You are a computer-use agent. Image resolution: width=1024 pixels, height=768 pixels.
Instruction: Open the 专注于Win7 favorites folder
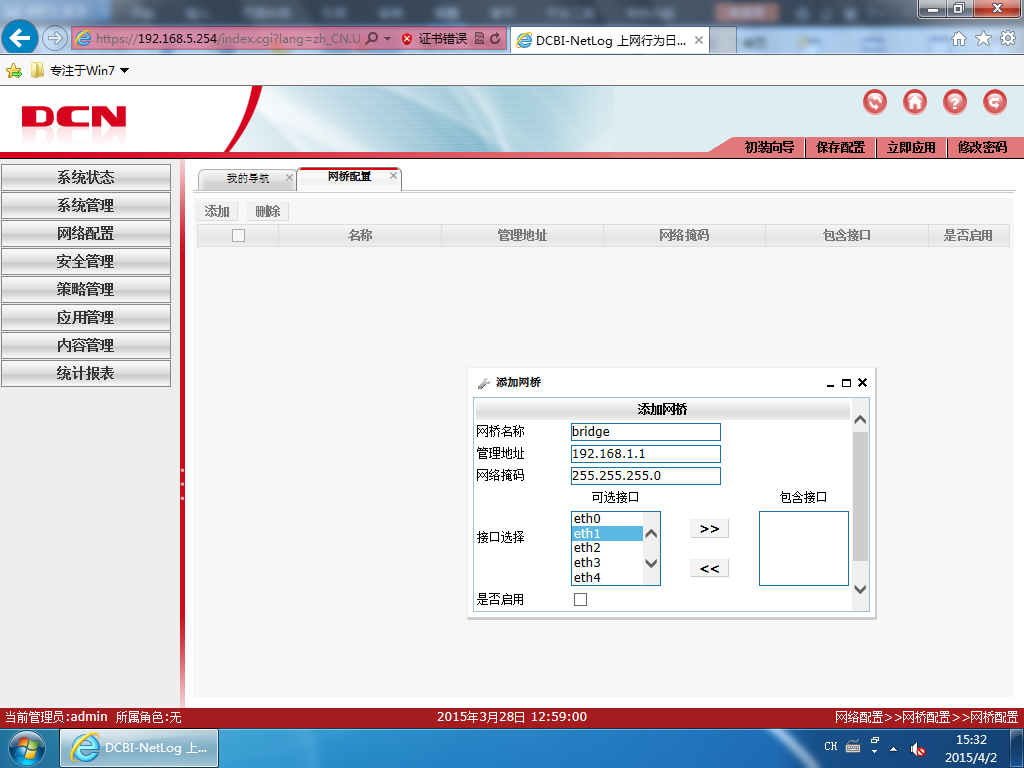coord(80,71)
